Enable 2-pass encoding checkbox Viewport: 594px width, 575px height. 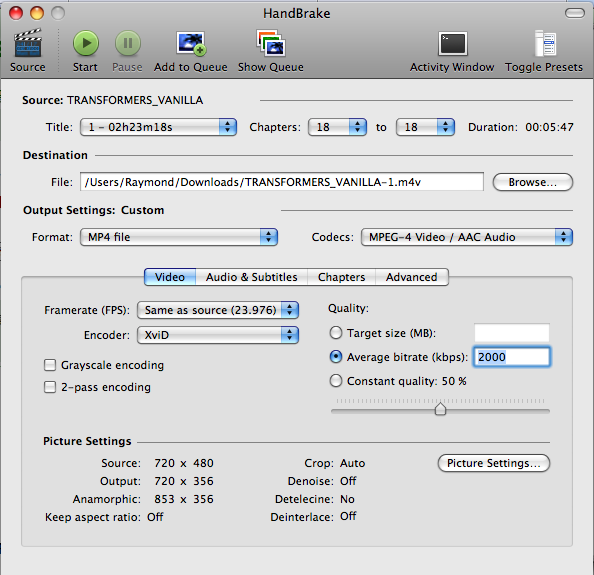pos(50,387)
